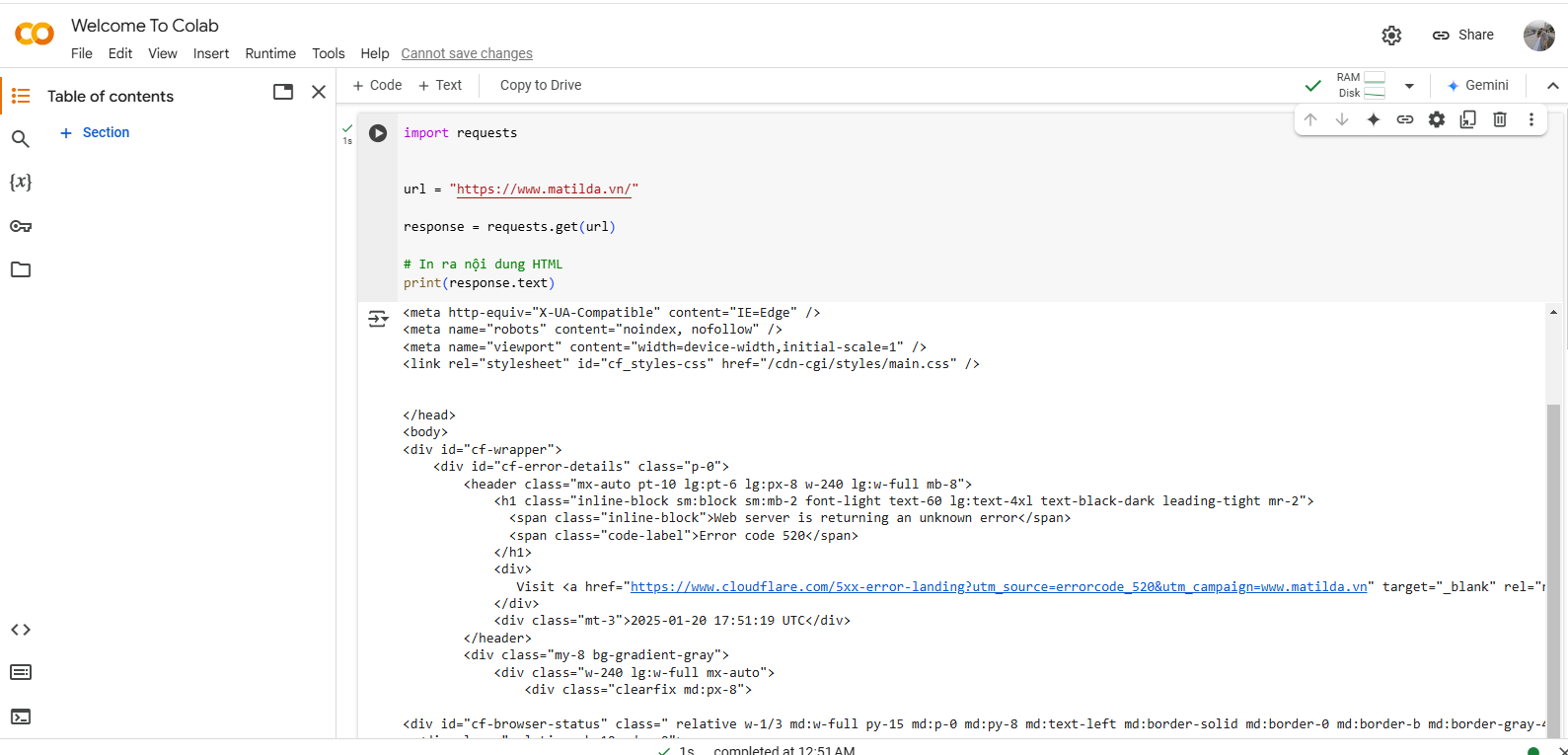Open the Variables panel in sidebar
Viewport: 1568px width, 755px height.
tap(21, 183)
